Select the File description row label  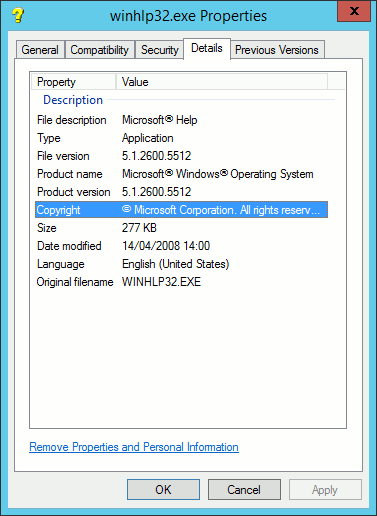[72, 120]
